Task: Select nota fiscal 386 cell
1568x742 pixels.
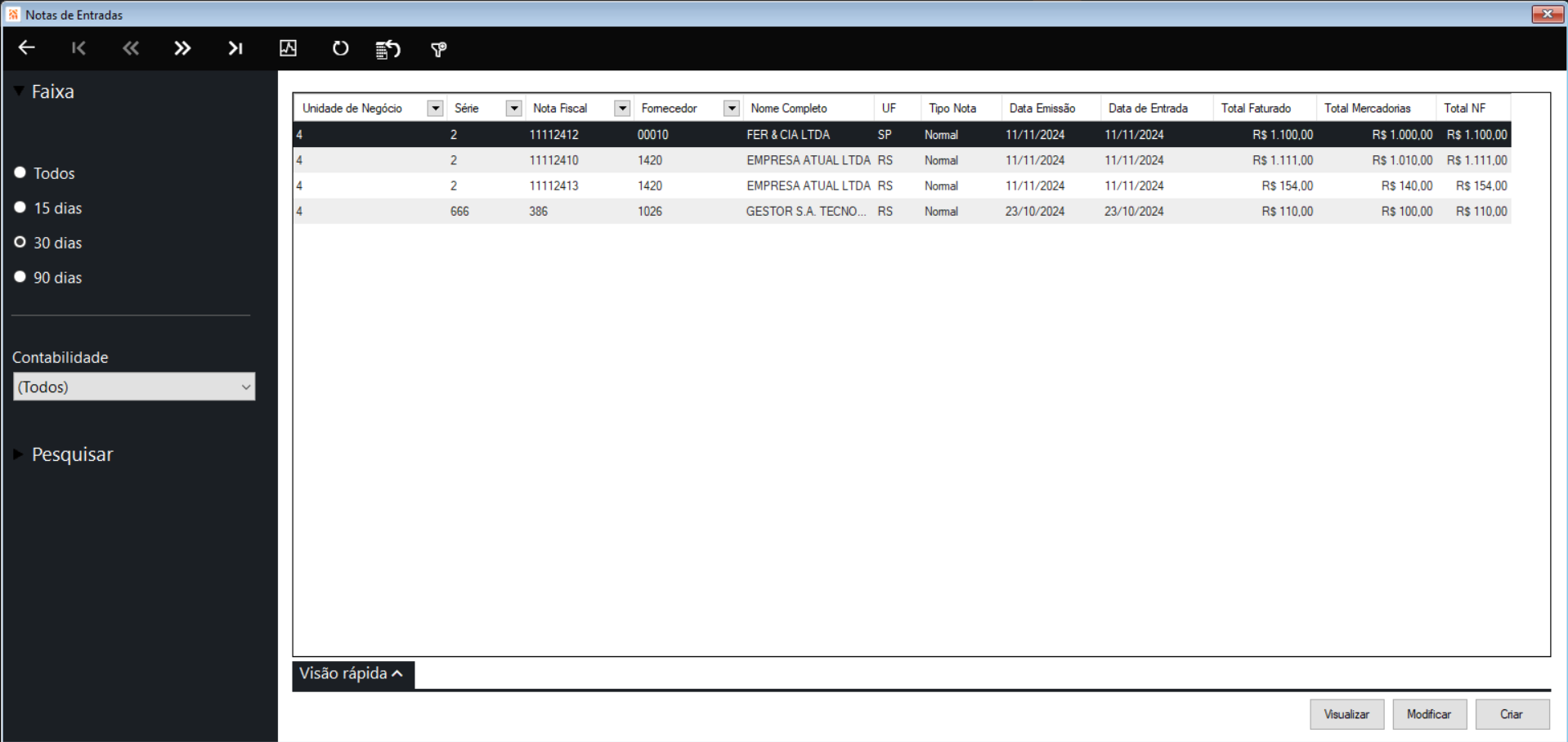Action: click(580, 211)
